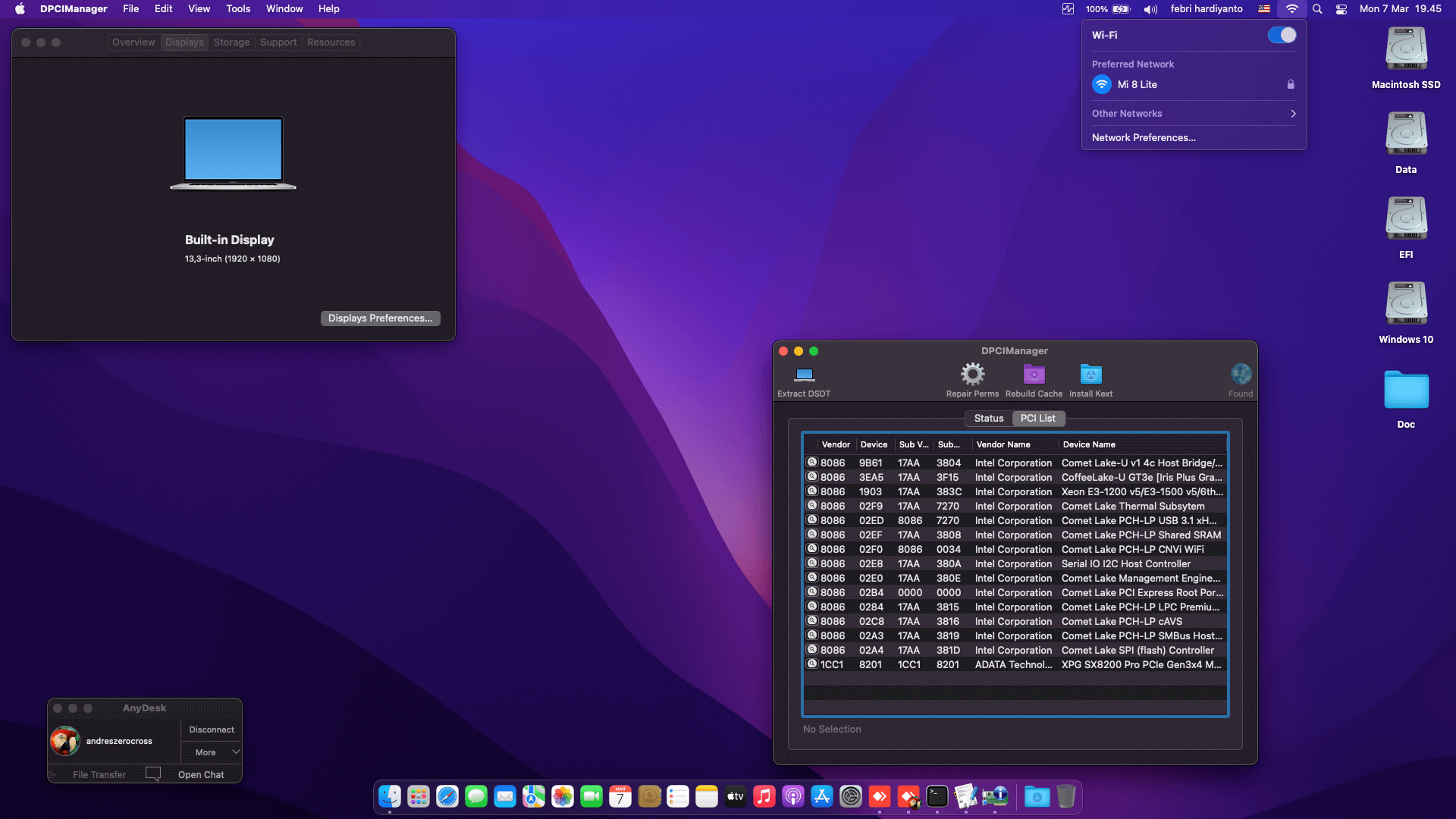Open App Store from the Dock
Viewport: 1456px width, 819px height.
[822, 796]
